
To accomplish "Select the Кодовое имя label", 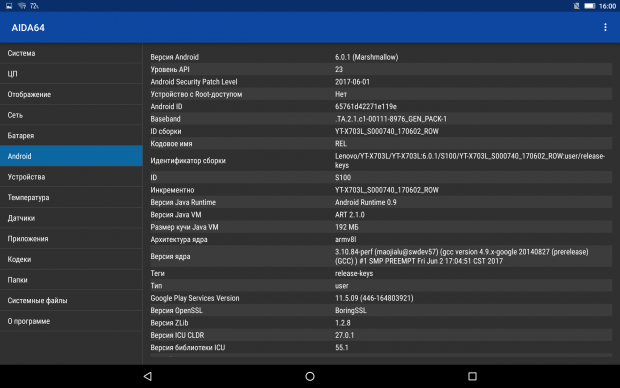I will (171, 144).
